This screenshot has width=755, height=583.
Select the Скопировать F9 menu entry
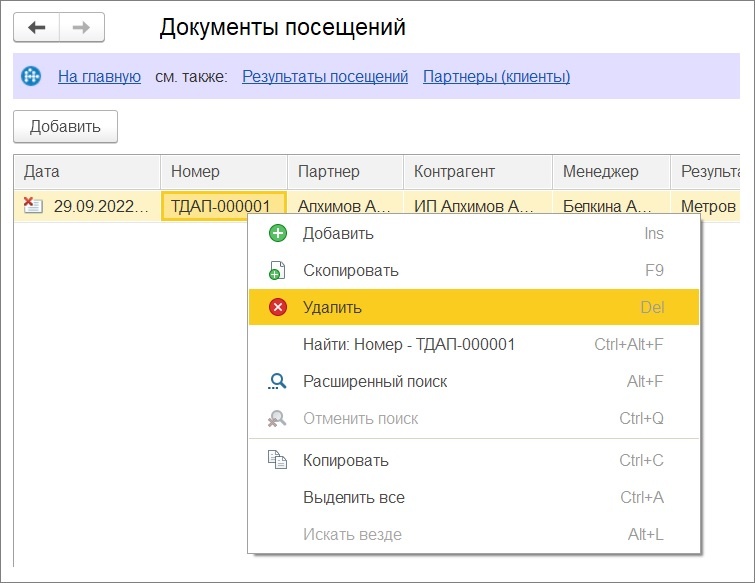pos(474,271)
